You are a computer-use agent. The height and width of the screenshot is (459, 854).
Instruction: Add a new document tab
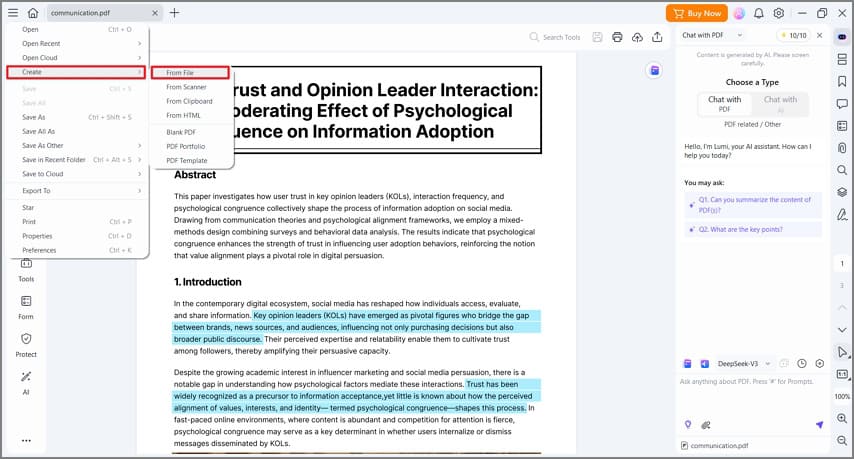click(x=174, y=13)
